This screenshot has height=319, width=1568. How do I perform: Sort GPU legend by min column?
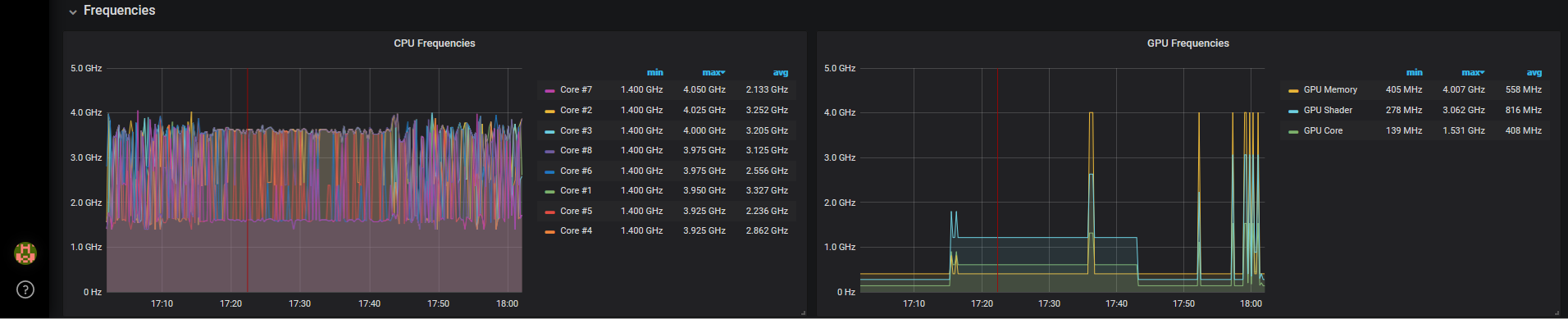pyautogui.click(x=1415, y=72)
